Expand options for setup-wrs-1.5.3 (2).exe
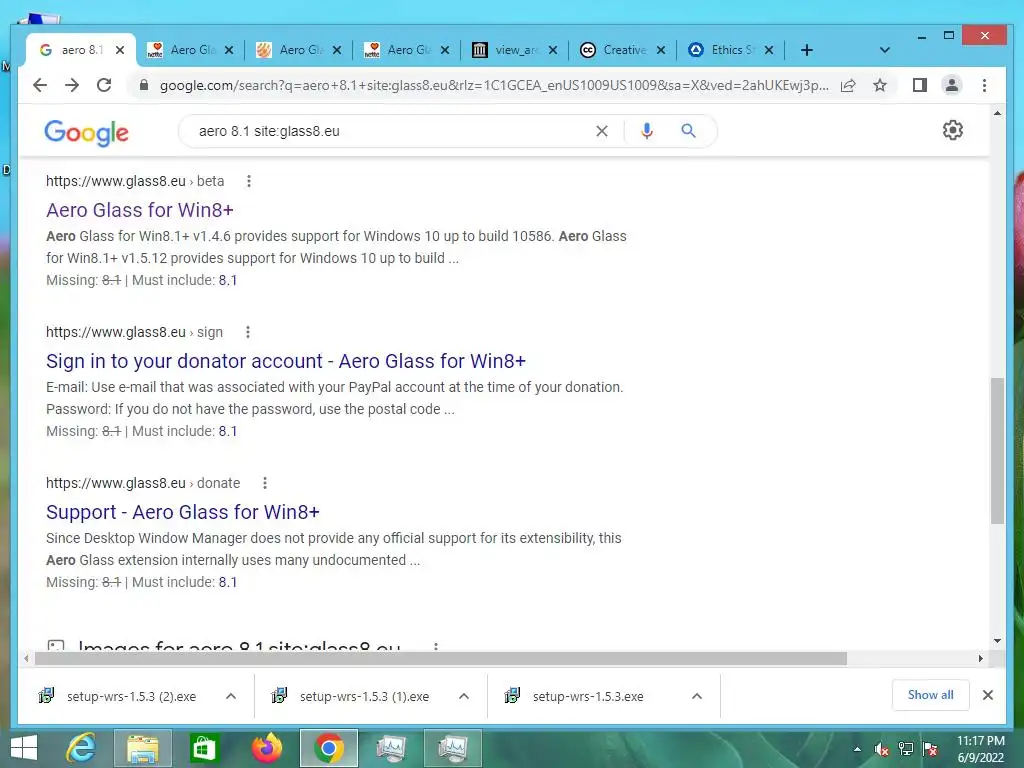 231,696
